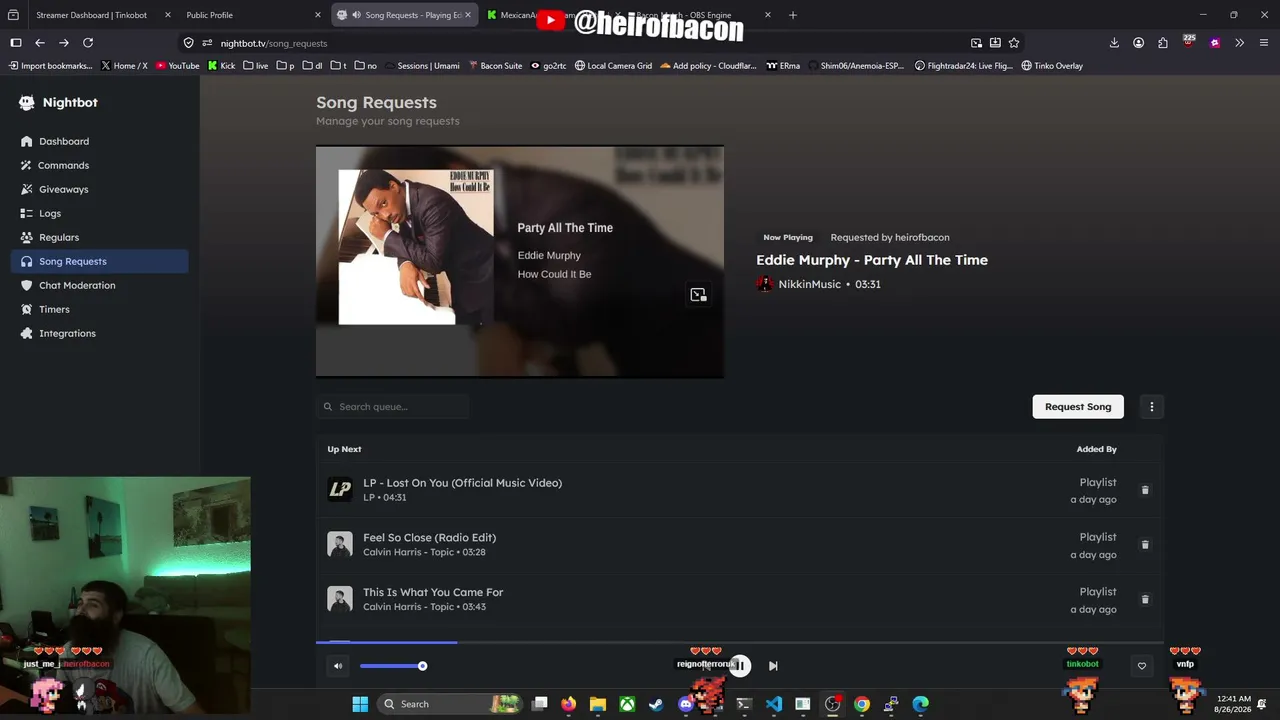Viewport: 1280px width, 720px height.
Task: Bookmark this page with the star icon
Action: [1014, 43]
